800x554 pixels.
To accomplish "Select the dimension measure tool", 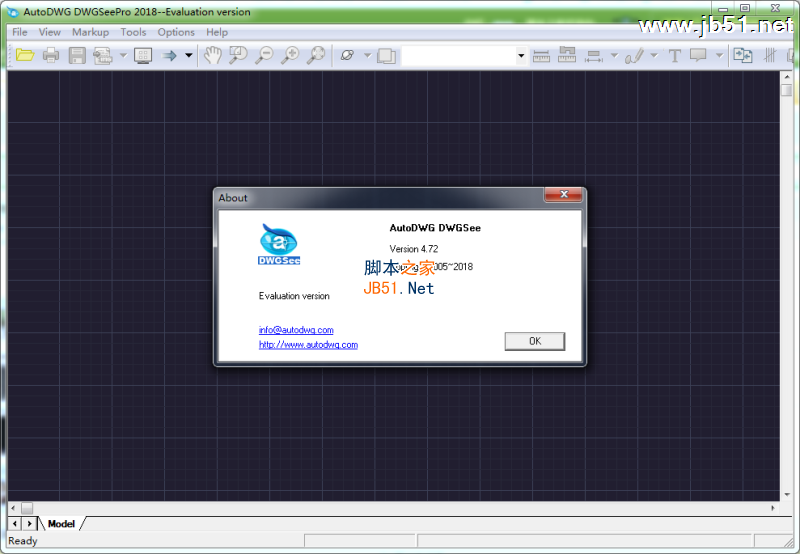I will coord(593,55).
